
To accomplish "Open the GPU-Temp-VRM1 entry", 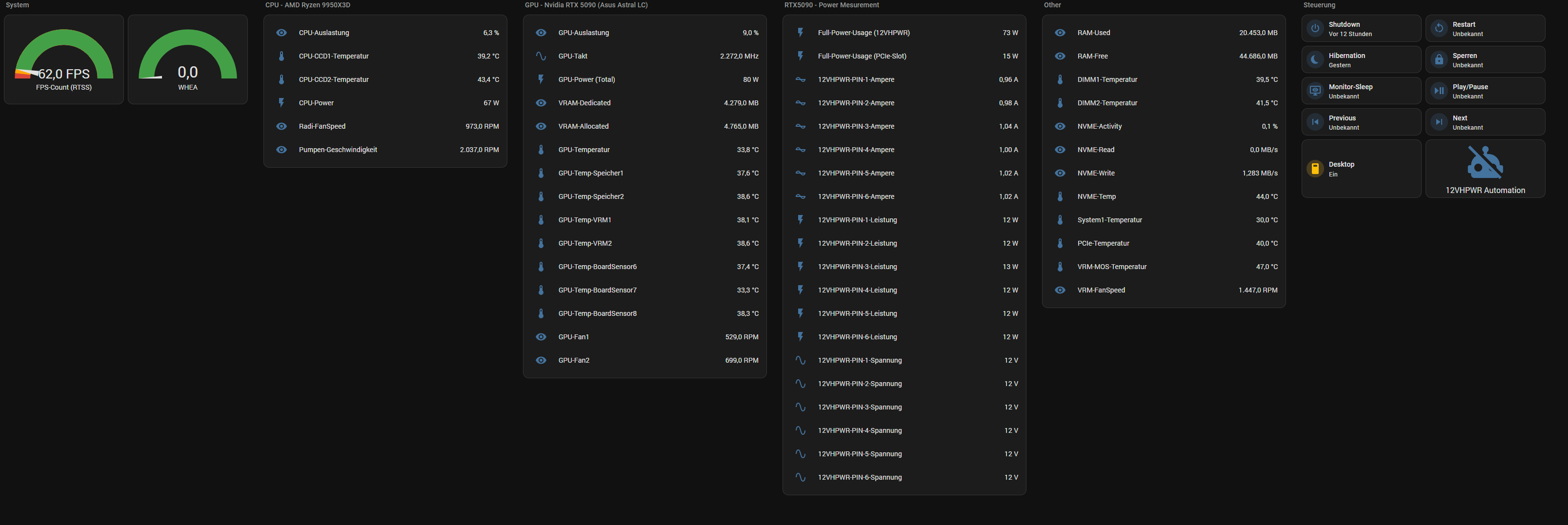I will 644,220.
